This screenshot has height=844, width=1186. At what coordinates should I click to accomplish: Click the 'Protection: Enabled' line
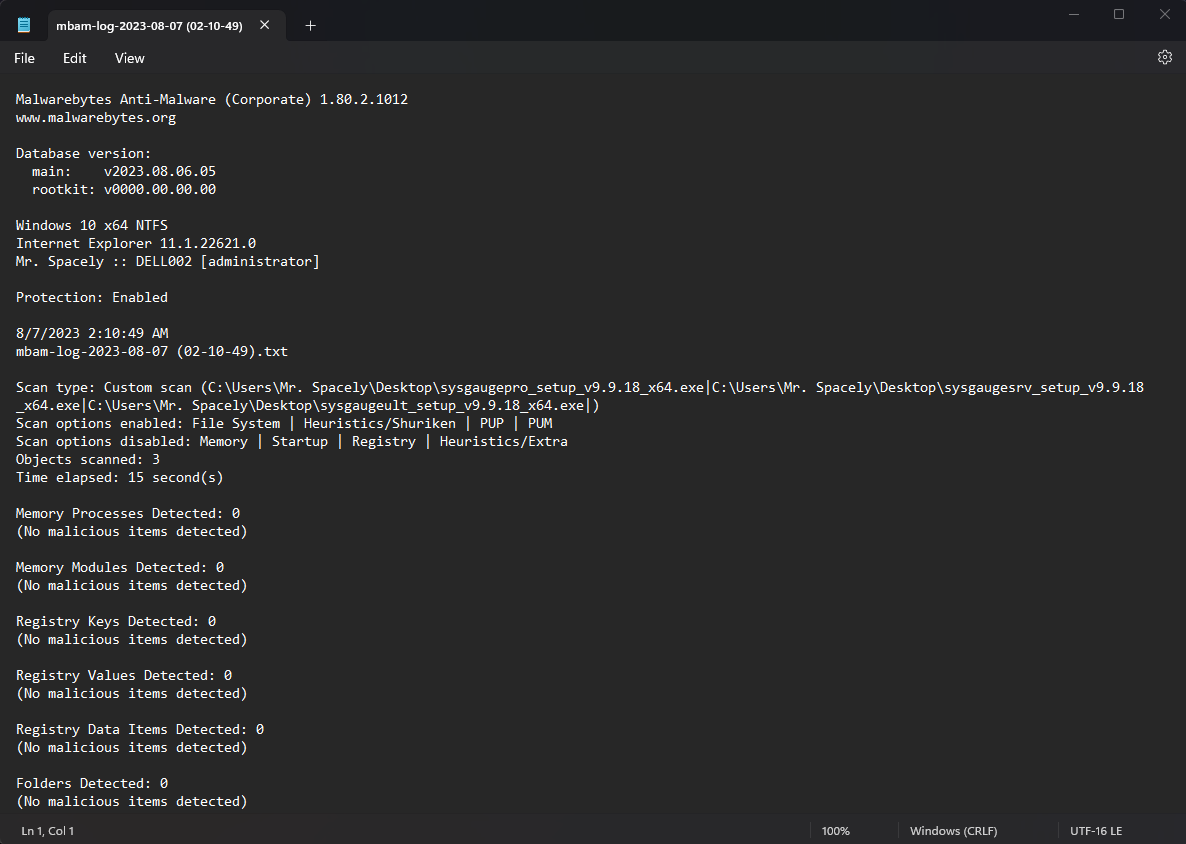[x=92, y=297]
